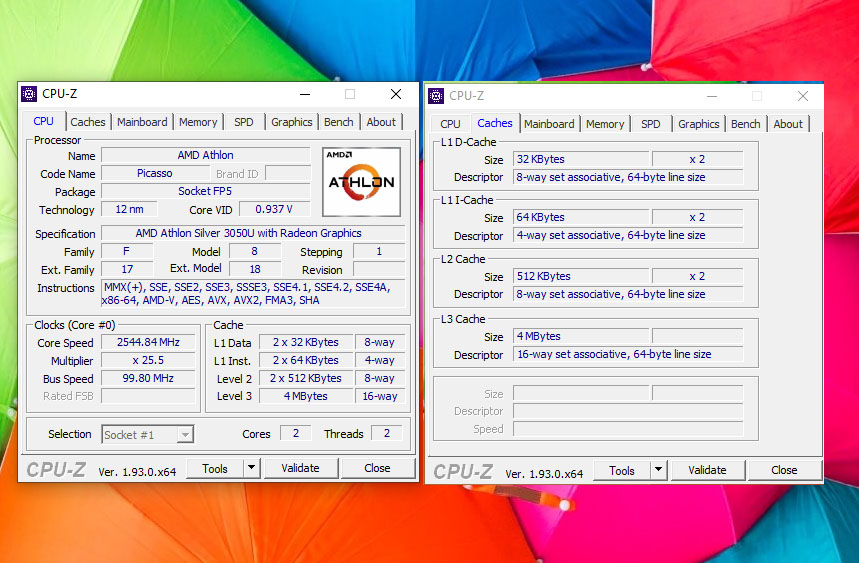This screenshot has height=563, width=859.
Task: Close the right CPU-Z window with X
Action: [803, 96]
